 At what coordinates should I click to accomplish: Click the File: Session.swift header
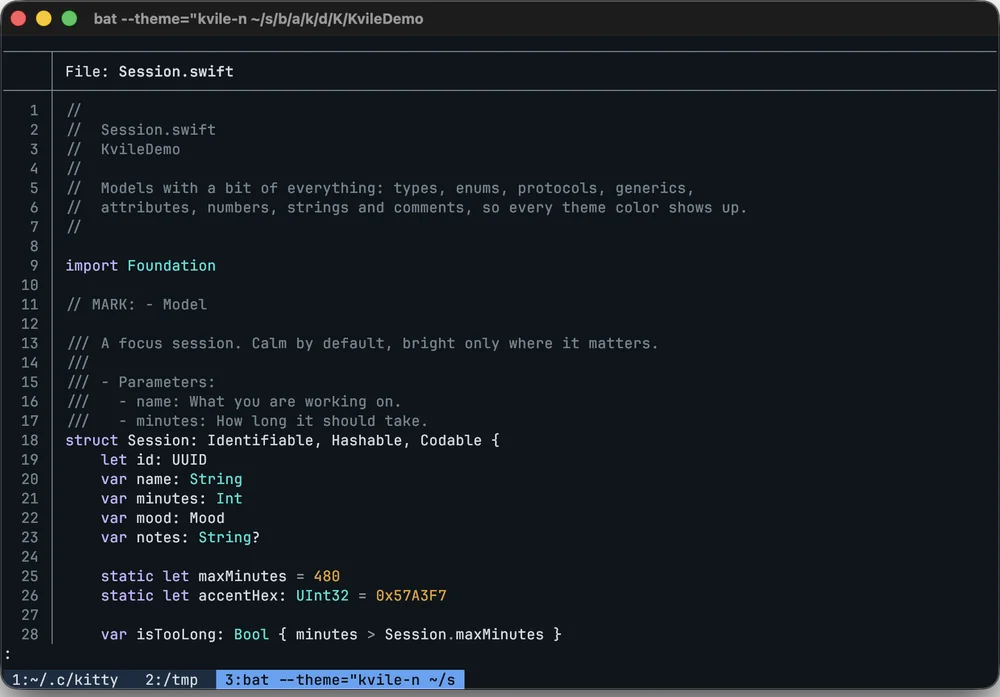149,71
